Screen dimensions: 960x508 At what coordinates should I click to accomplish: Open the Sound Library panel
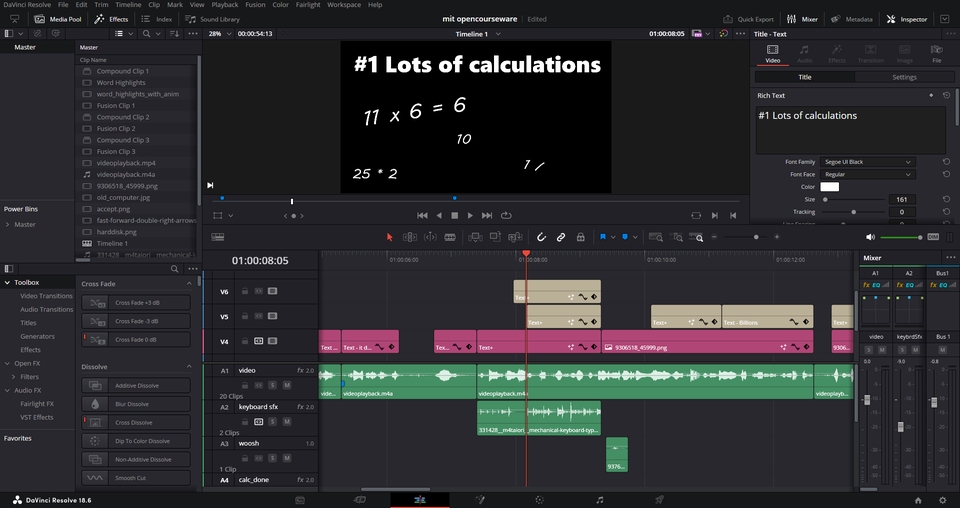(x=212, y=19)
